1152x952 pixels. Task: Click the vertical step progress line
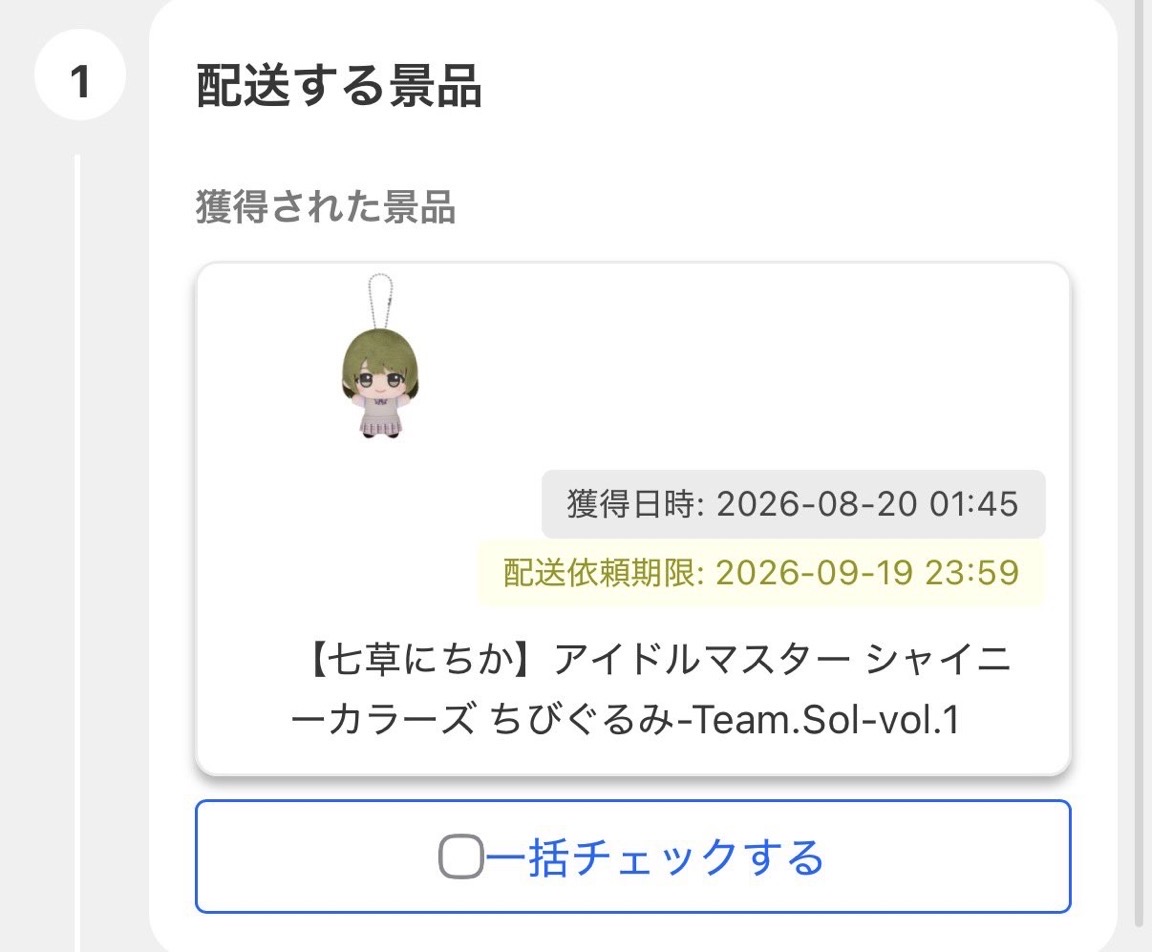(x=77, y=552)
